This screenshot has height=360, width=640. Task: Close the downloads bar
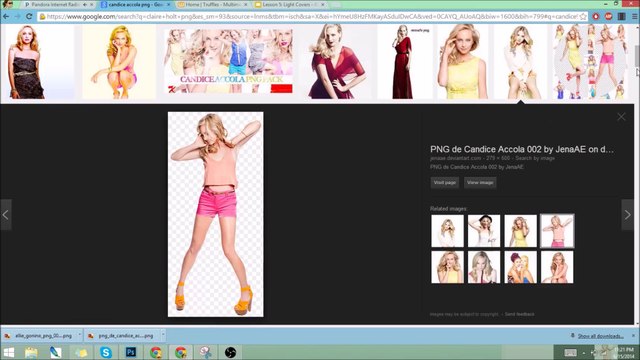tap(634, 336)
